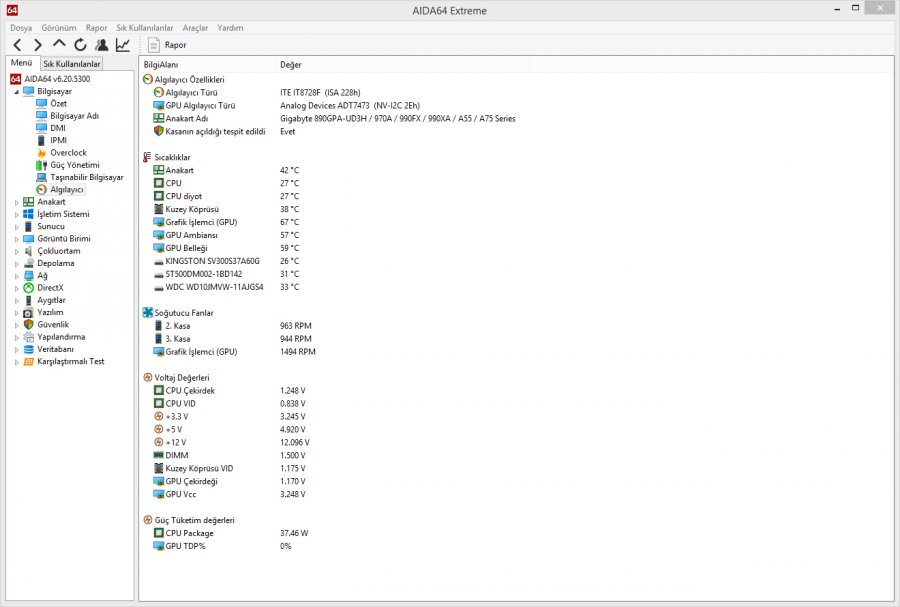The width and height of the screenshot is (900, 607).
Task: Select the CPU Package power row
Action: (231, 533)
